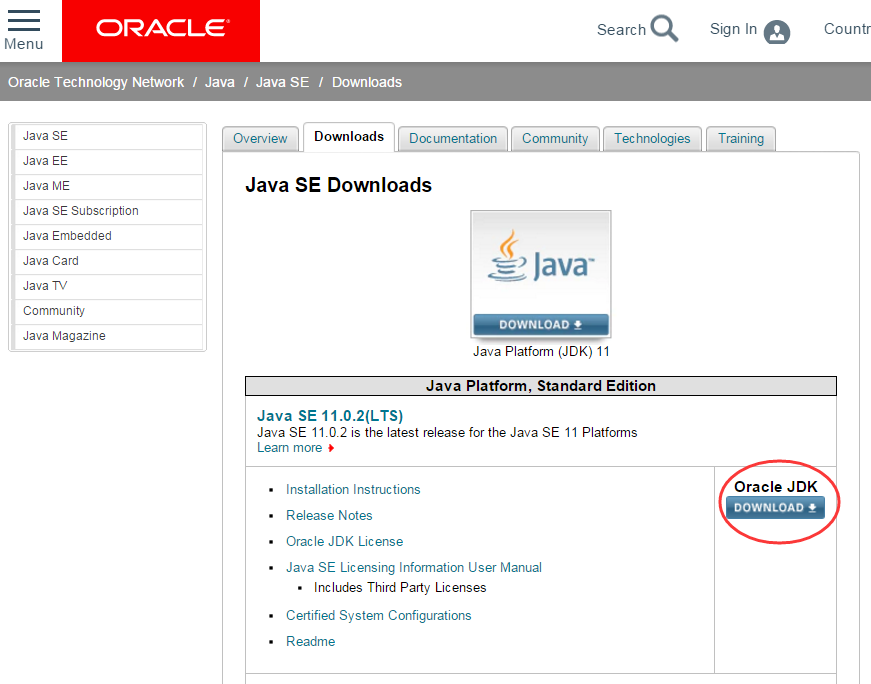This screenshot has height=684, width=871.
Task: Open Certified System Configurations link
Action: coord(379,616)
